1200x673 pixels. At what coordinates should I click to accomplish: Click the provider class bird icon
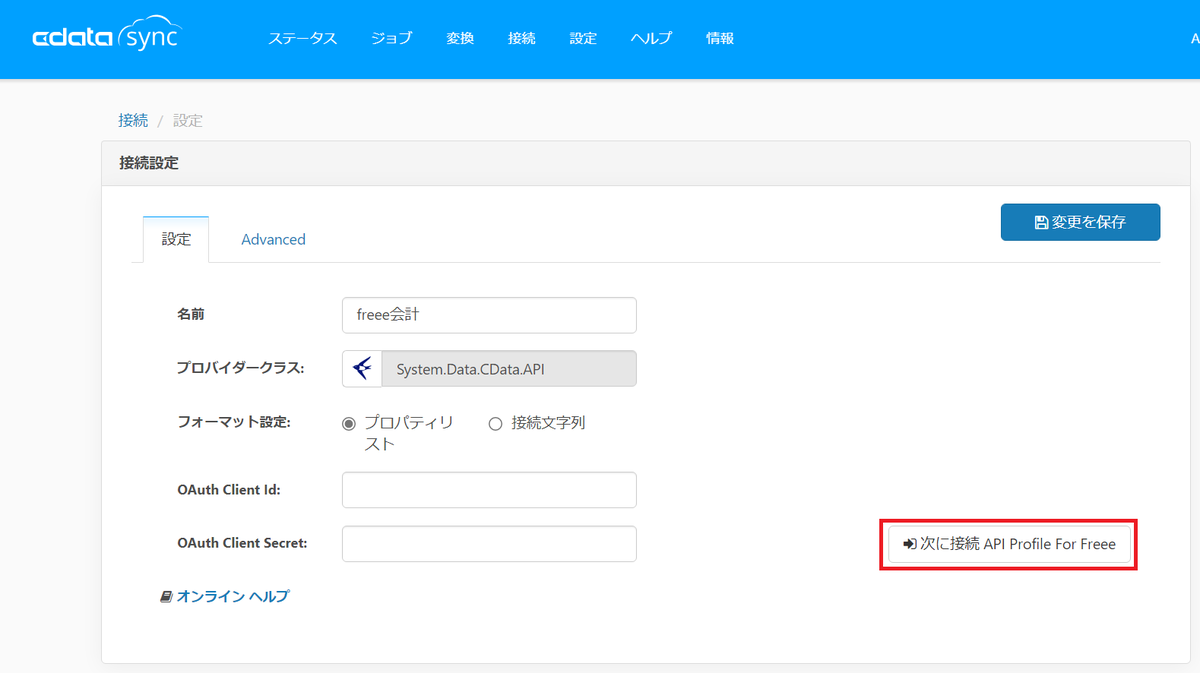362,369
